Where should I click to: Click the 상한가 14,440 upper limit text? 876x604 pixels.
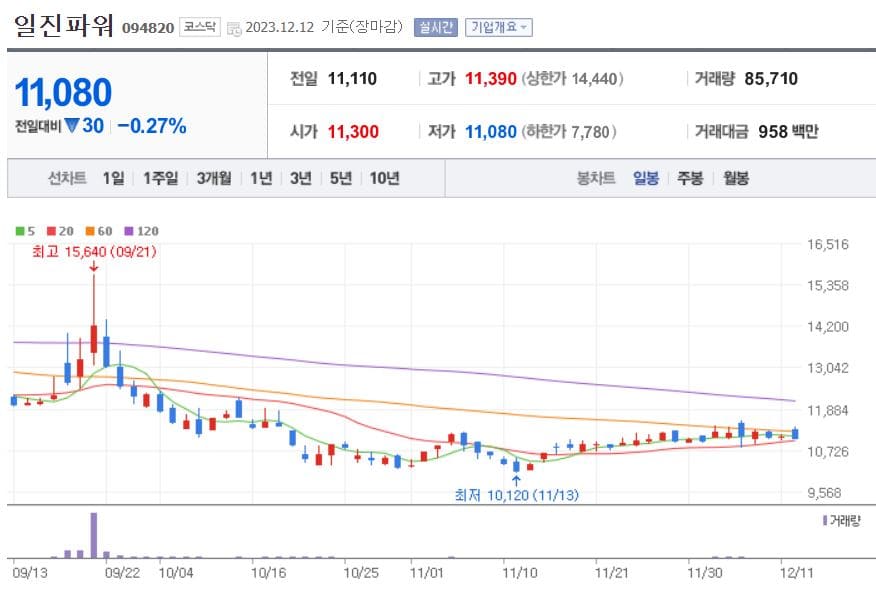(x=573, y=78)
